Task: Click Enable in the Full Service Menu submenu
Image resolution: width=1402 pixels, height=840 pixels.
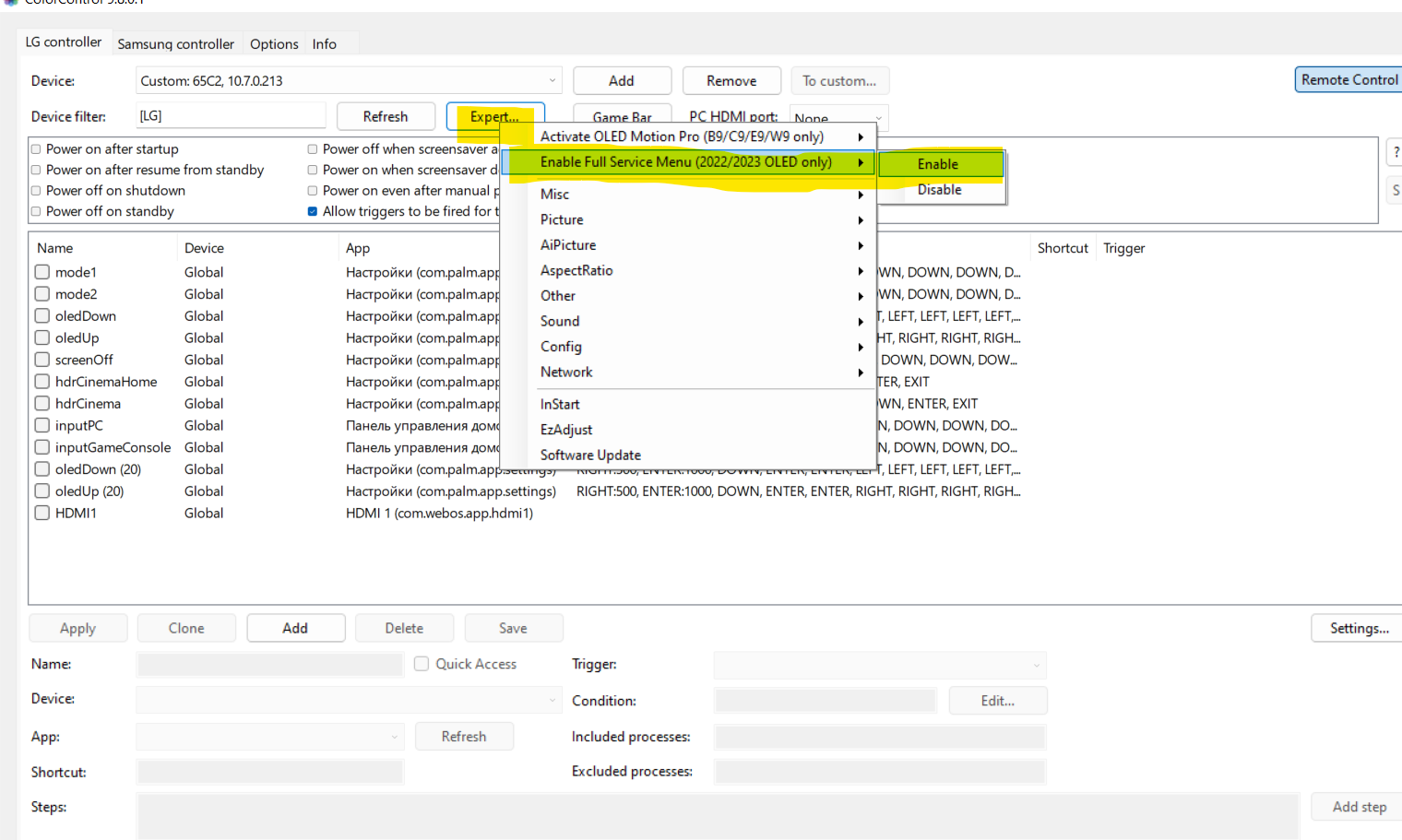Action: (x=938, y=164)
